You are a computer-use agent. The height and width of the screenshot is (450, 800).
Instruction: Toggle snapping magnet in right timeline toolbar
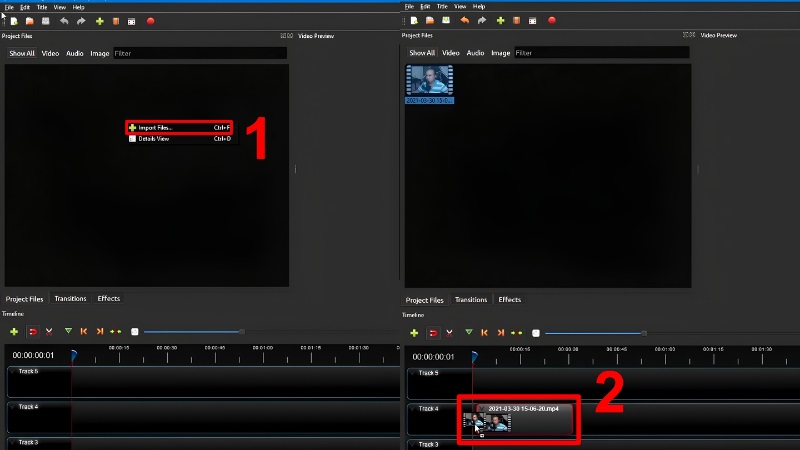coord(433,333)
